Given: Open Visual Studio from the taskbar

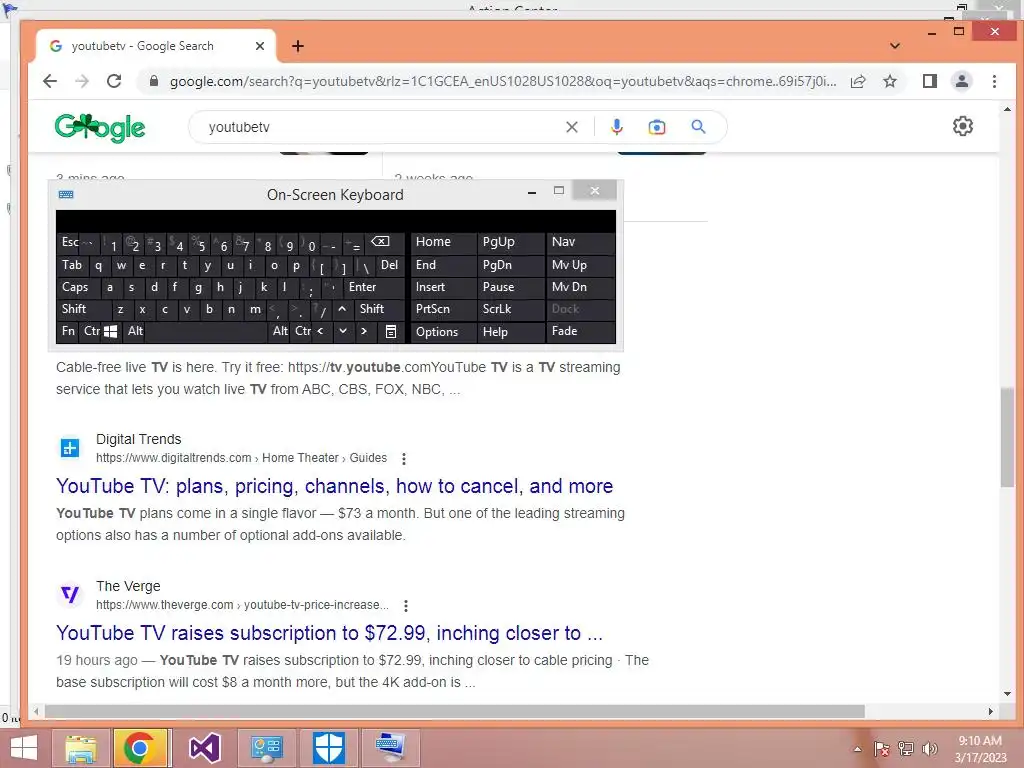Looking at the screenshot, I should point(204,748).
